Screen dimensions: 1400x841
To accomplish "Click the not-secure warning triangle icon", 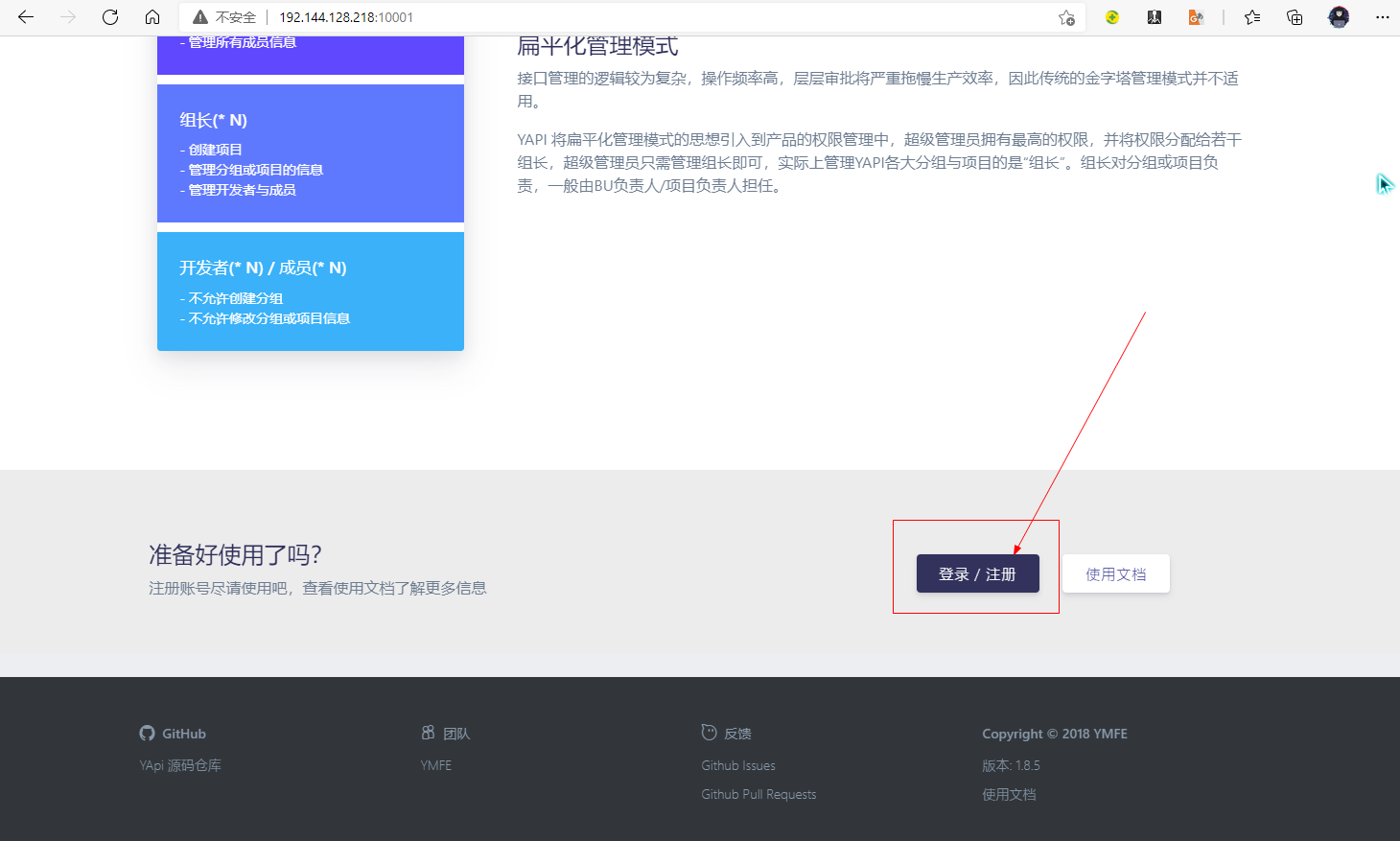I will (200, 17).
